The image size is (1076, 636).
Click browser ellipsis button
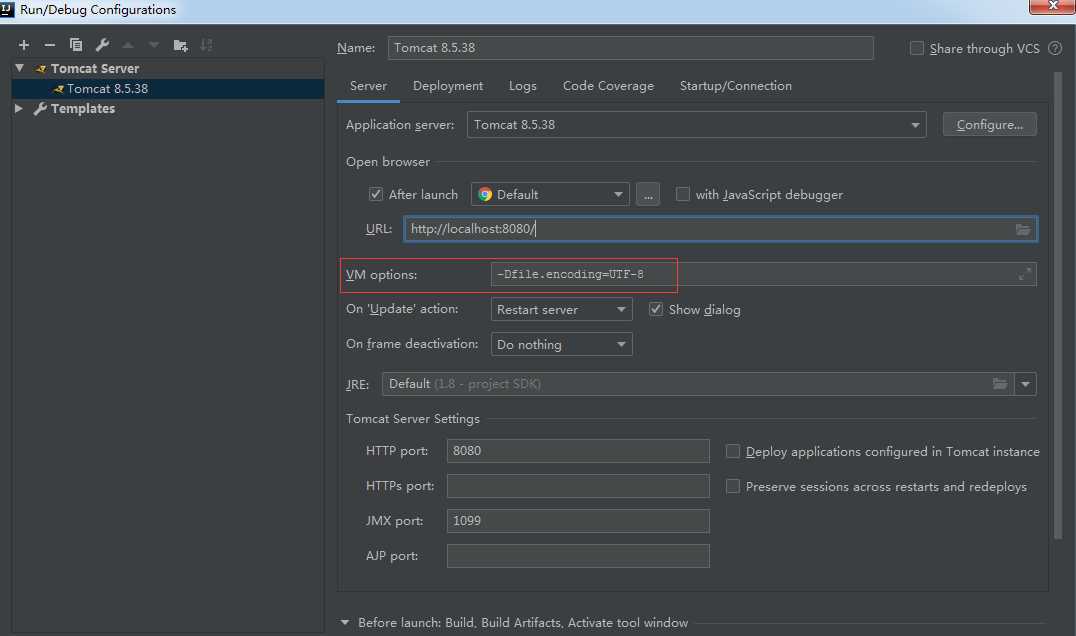648,194
